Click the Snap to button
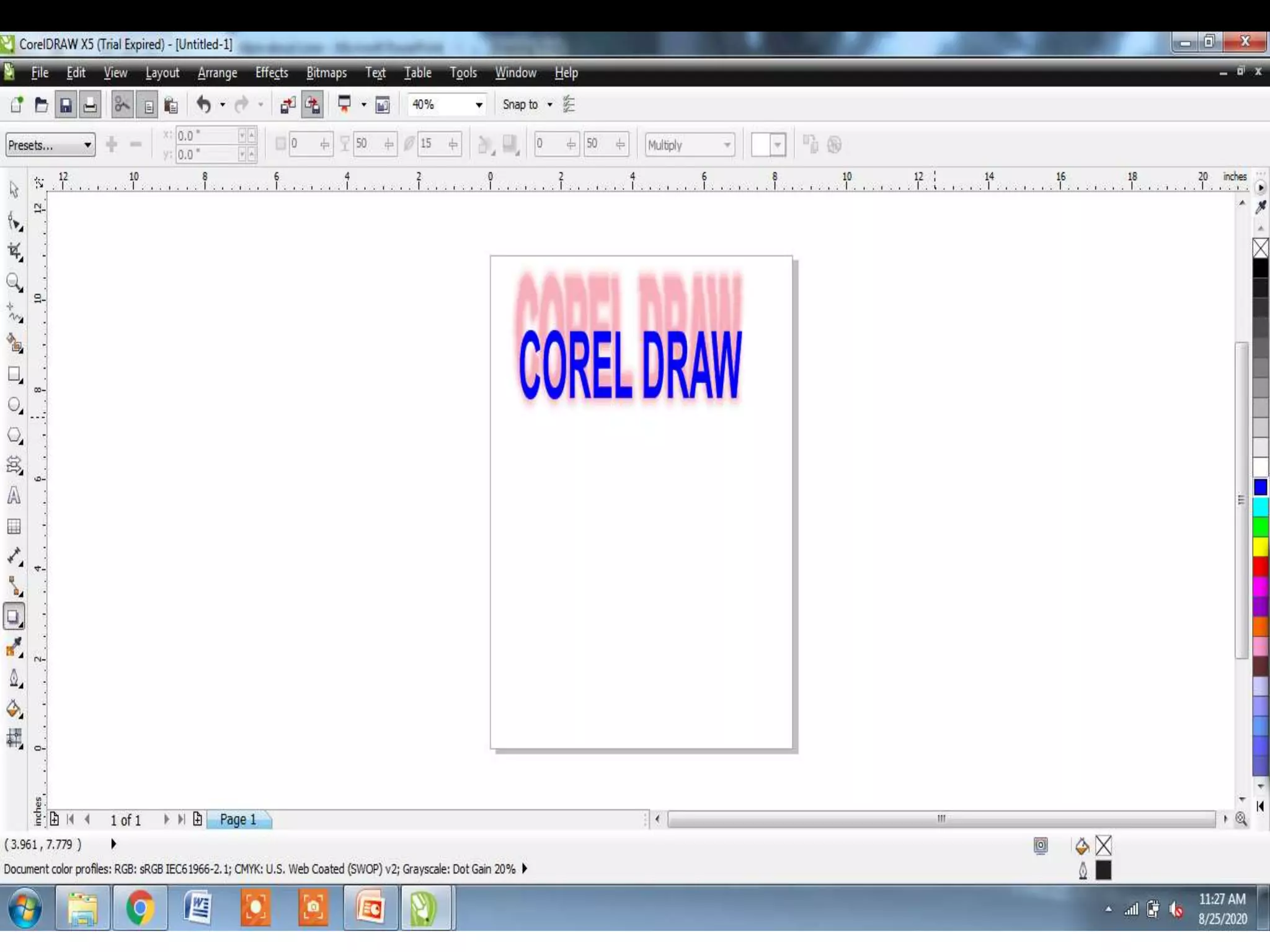The width and height of the screenshot is (1270, 952). 520,105
